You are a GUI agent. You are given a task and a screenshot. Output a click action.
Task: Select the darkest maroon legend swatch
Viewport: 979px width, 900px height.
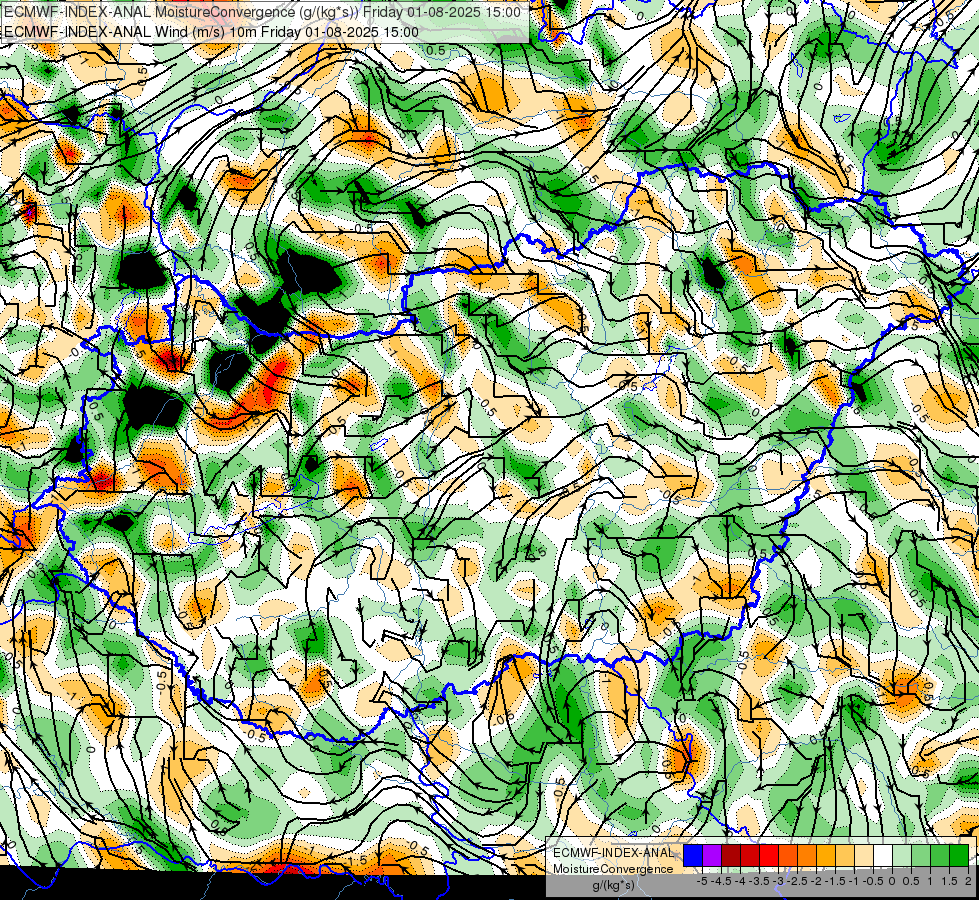731,856
